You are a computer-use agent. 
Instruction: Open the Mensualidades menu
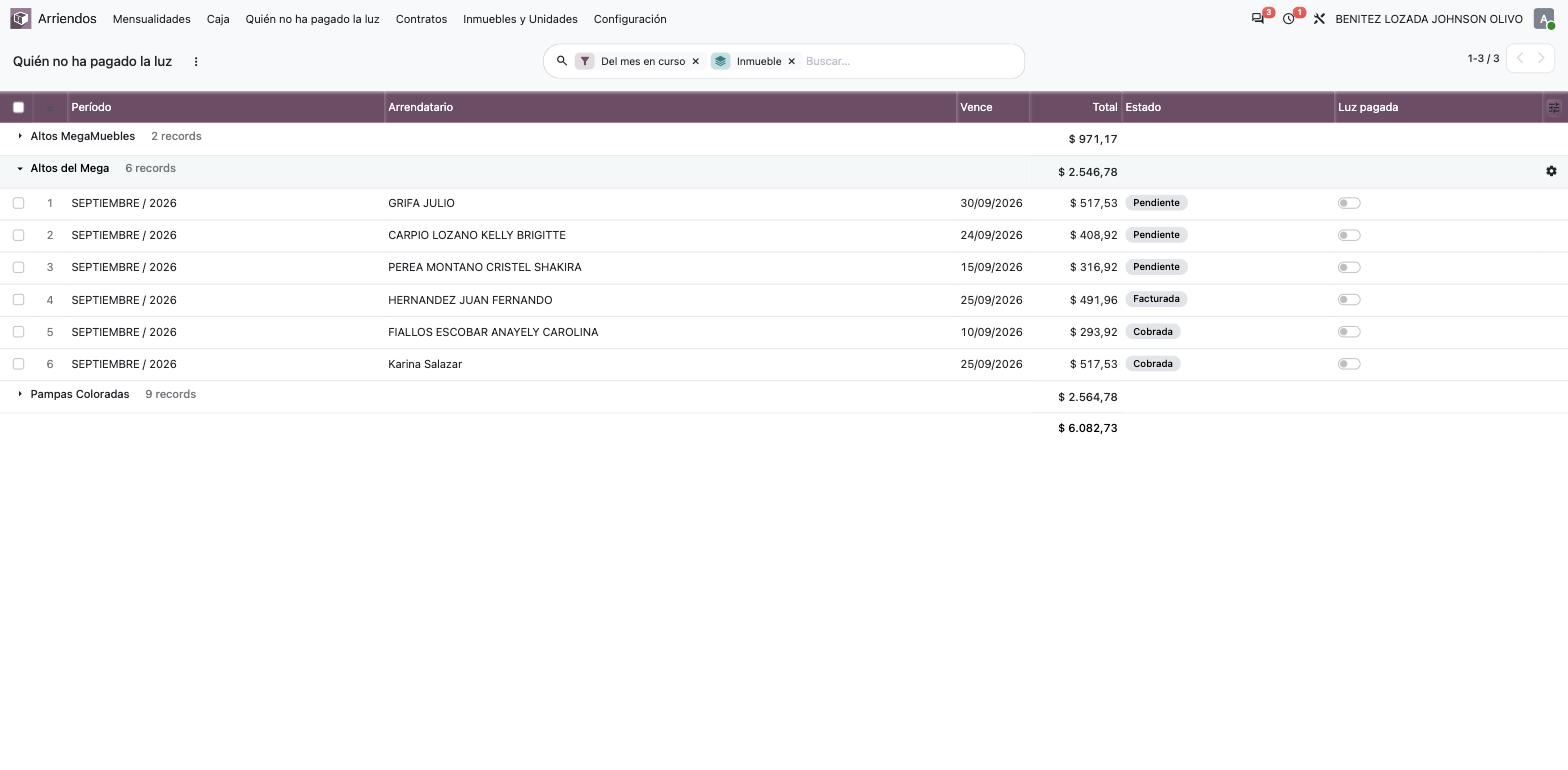pyautogui.click(x=152, y=19)
